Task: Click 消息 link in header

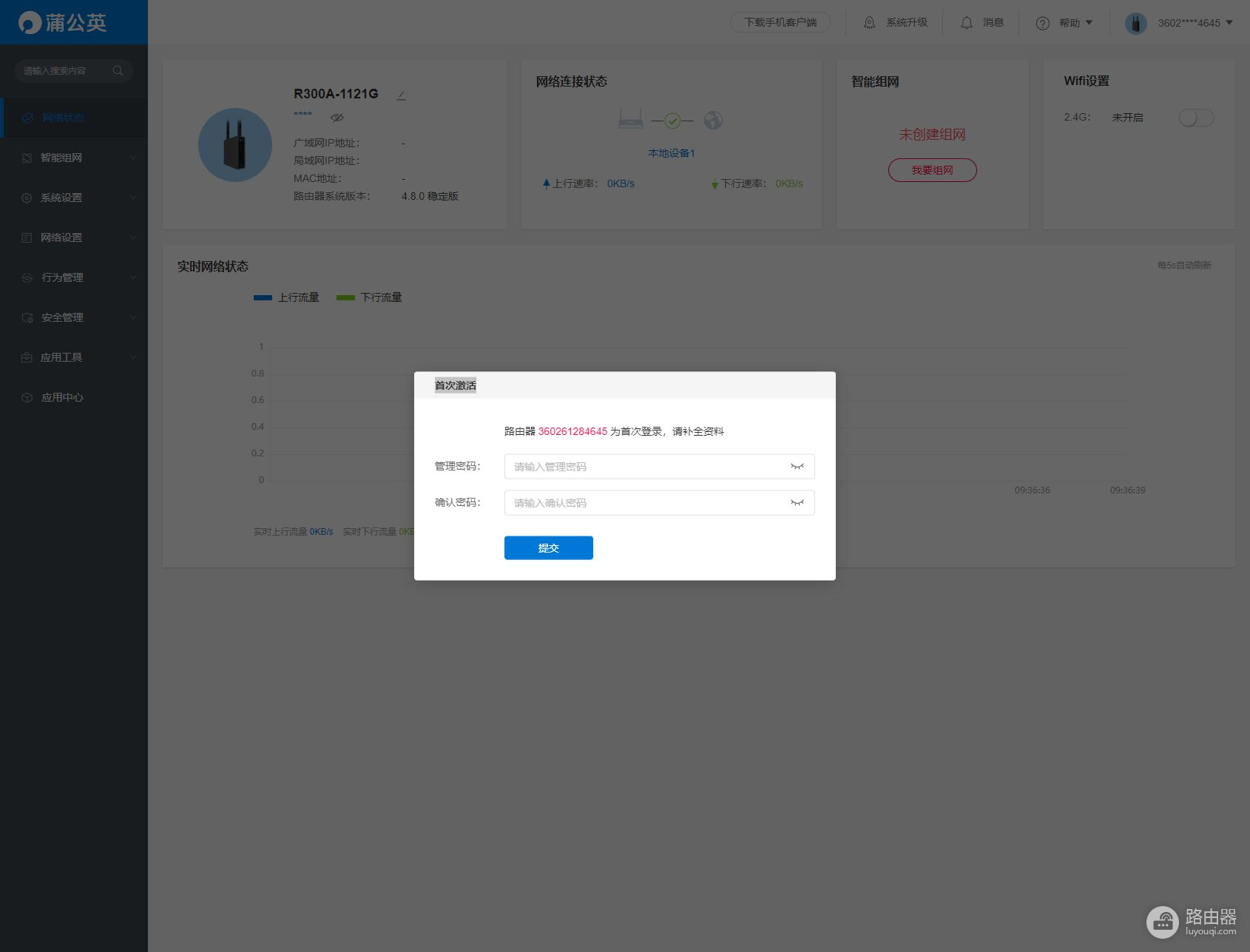Action: tap(993, 23)
